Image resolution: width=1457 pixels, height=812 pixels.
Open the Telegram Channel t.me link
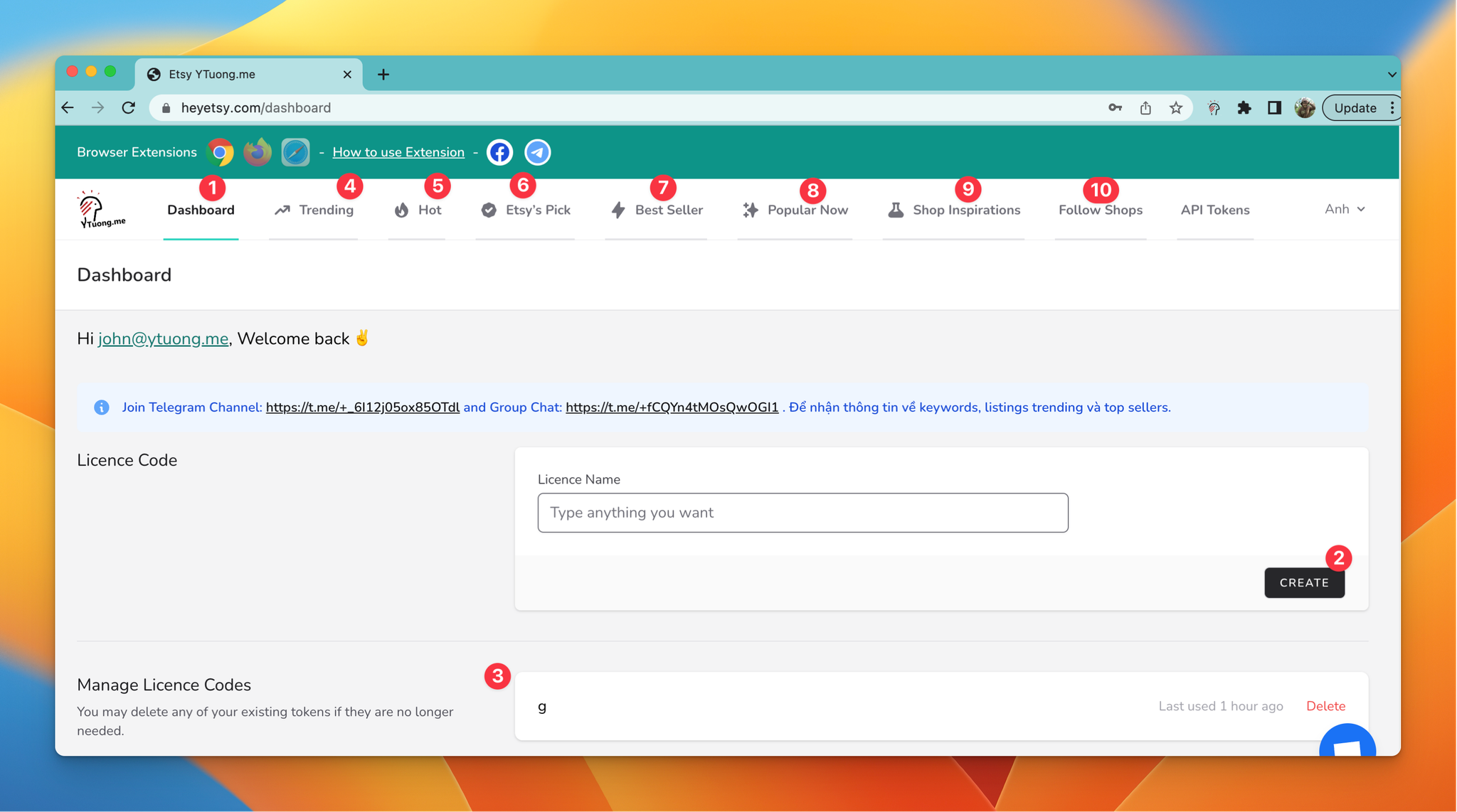(363, 407)
